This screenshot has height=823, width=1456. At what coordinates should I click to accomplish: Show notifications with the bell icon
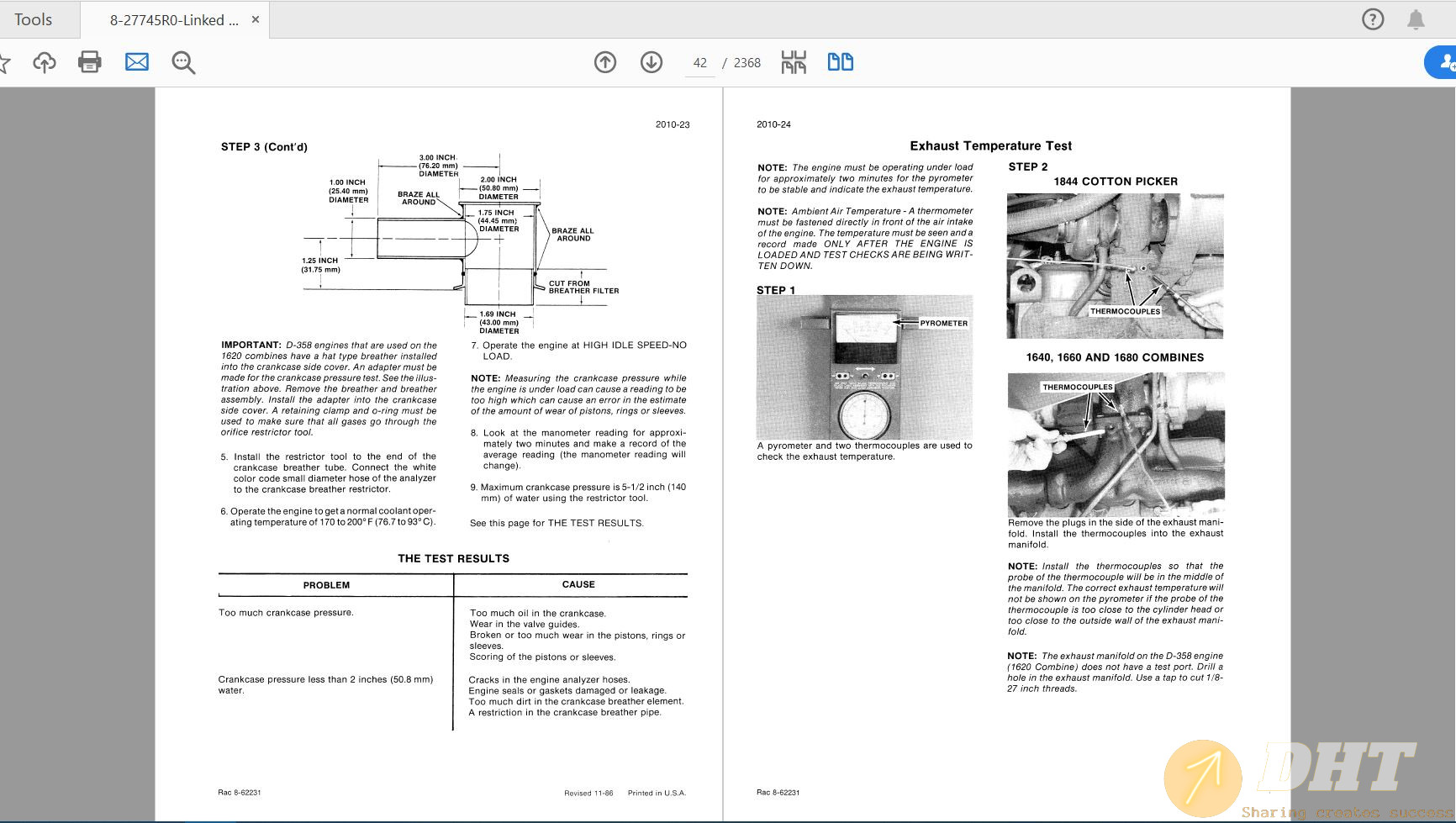1416,19
